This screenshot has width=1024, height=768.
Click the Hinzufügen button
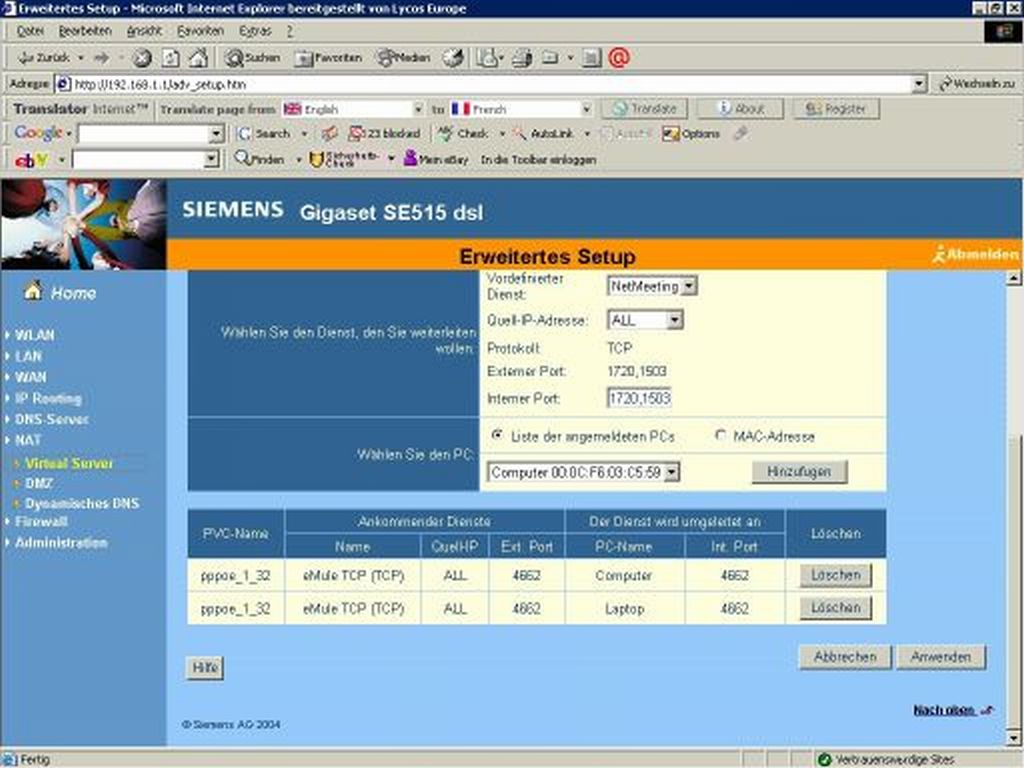[799, 472]
